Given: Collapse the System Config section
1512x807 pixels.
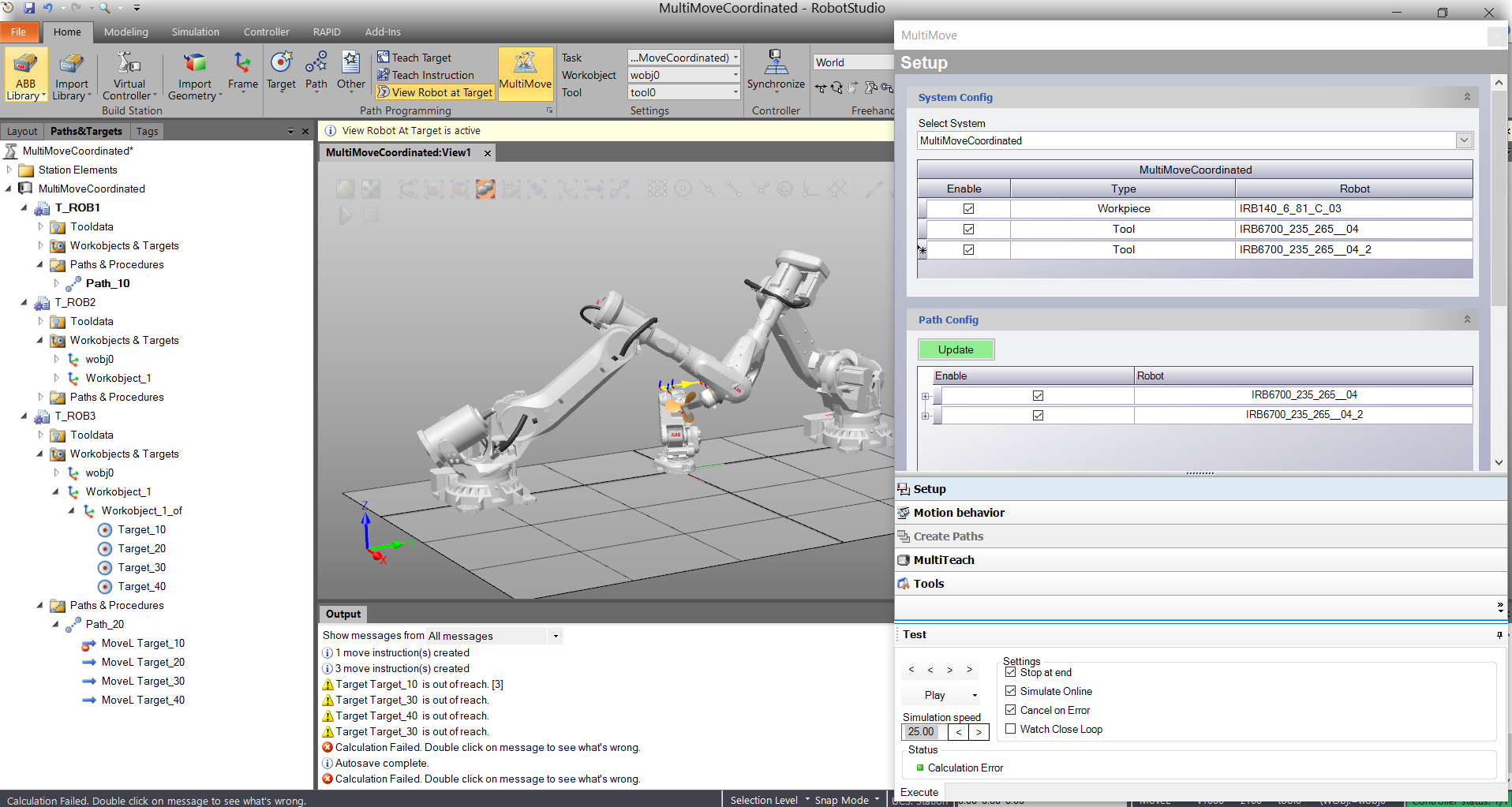Looking at the screenshot, I should [1467, 97].
